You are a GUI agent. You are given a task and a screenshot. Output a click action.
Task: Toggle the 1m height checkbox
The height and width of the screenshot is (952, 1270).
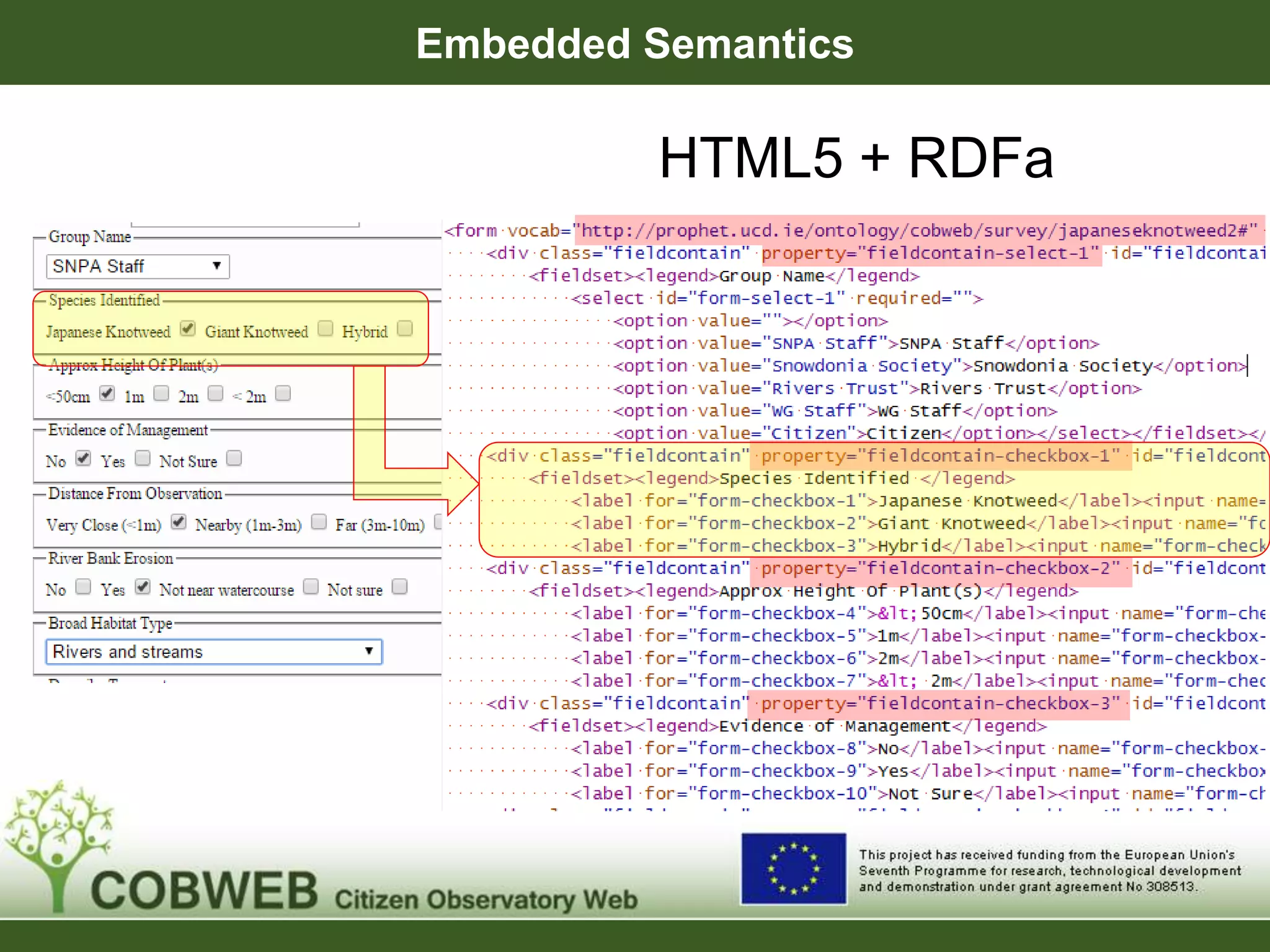(161, 394)
